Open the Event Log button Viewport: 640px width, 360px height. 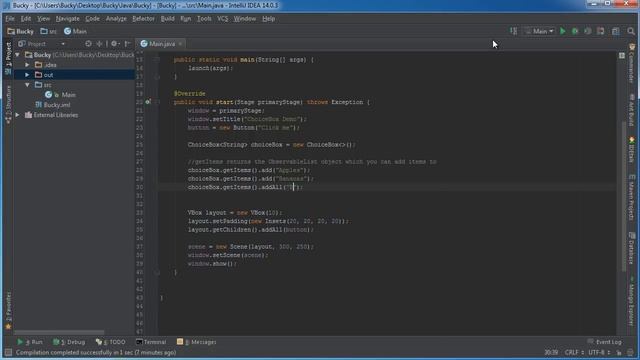(605, 342)
